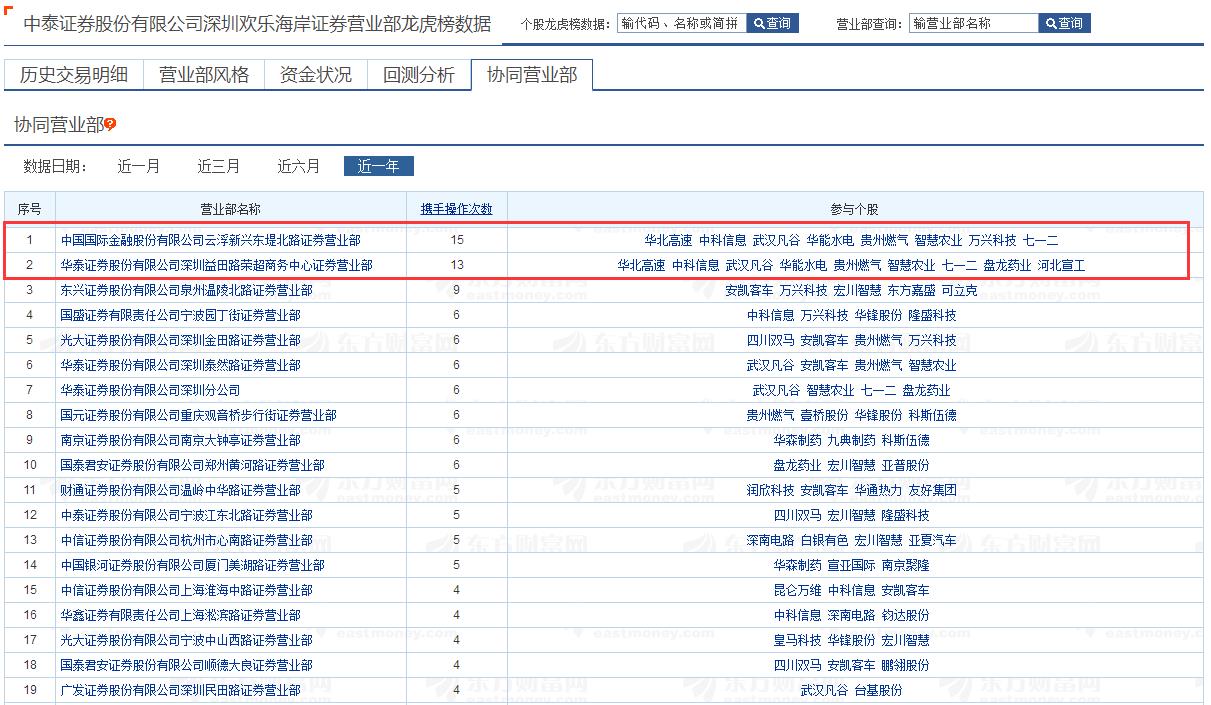1211x705 pixels.
Task: Click the 台基股份 stock link in row 19
Action: click(878, 690)
